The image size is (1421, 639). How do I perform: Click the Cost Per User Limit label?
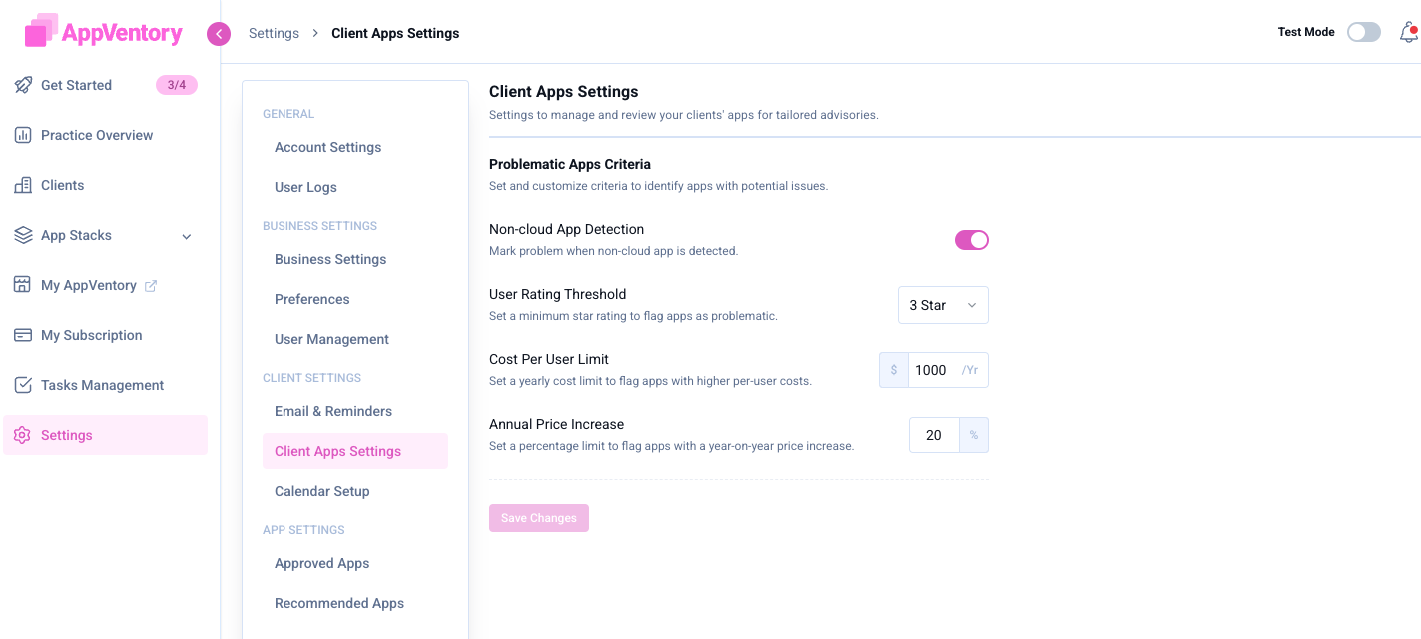[549, 359]
